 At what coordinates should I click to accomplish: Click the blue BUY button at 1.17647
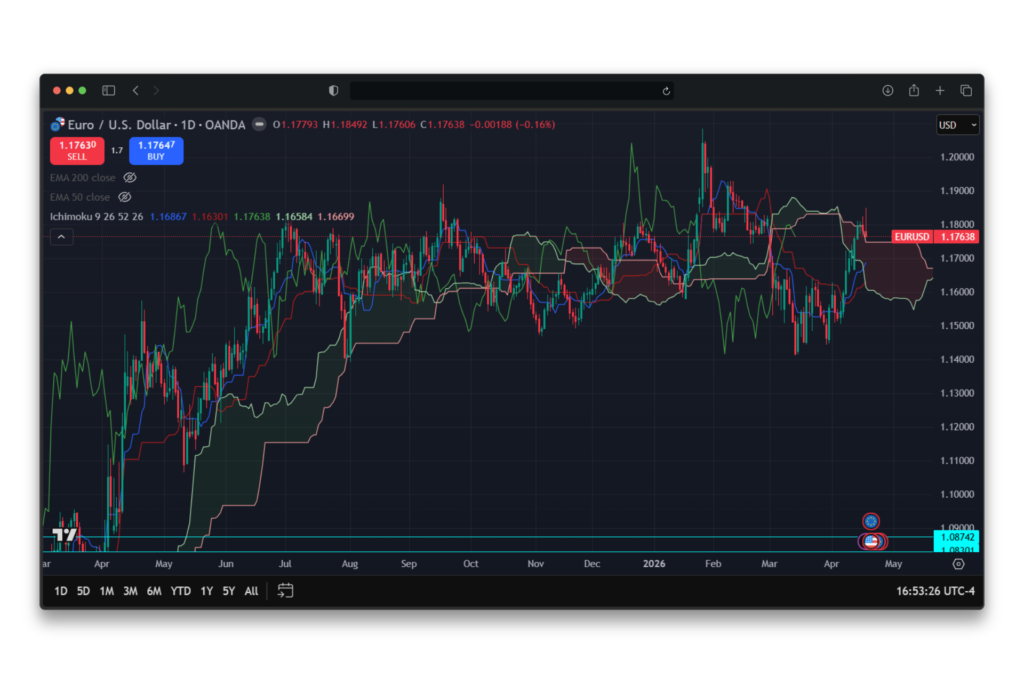click(156, 151)
